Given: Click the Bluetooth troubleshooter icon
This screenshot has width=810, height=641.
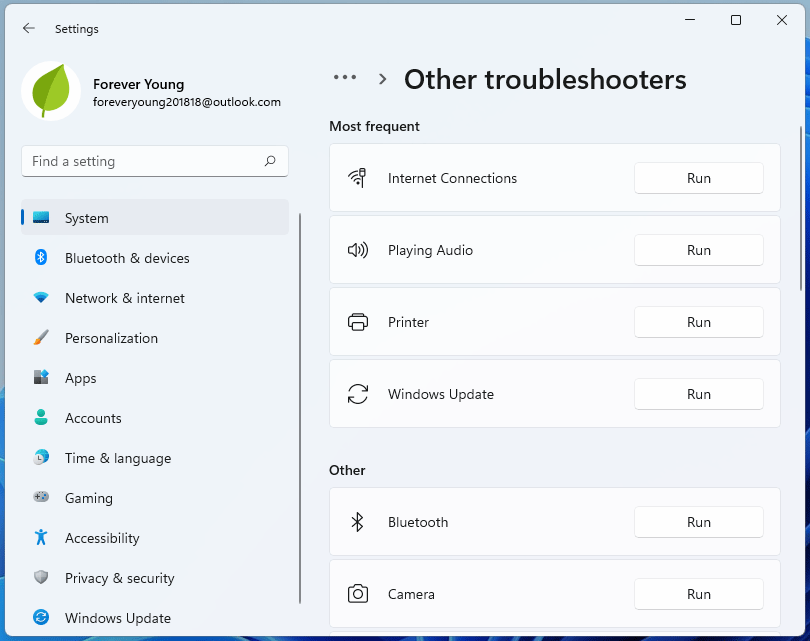Looking at the screenshot, I should (357, 522).
